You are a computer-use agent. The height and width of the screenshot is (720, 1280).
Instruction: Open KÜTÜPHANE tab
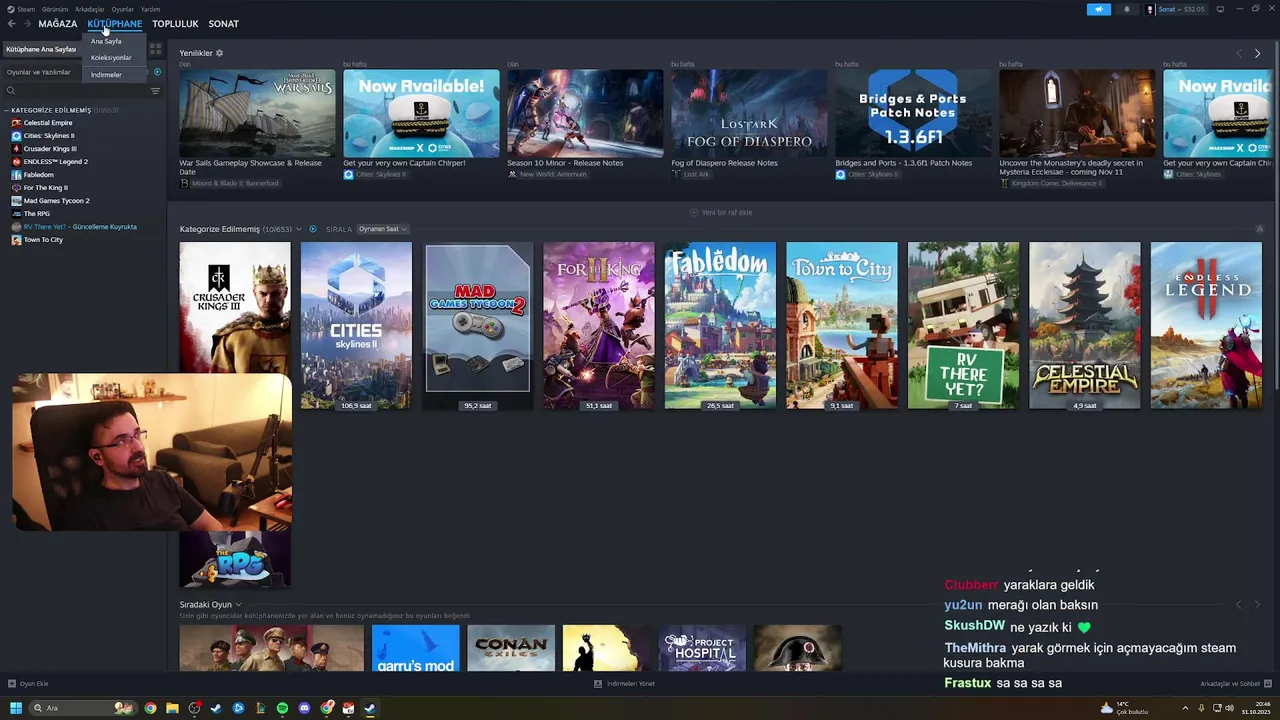[x=114, y=24]
